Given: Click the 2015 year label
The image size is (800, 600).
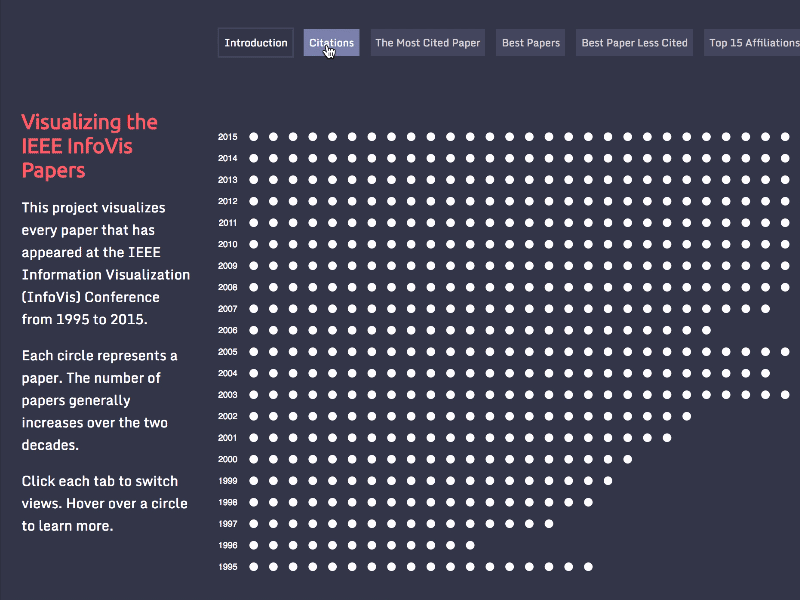Looking at the screenshot, I should click(x=227, y=136).
